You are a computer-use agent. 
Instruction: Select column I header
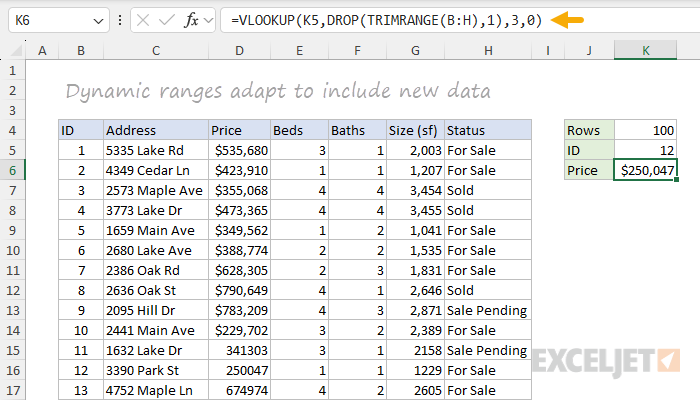pos(548,50)
